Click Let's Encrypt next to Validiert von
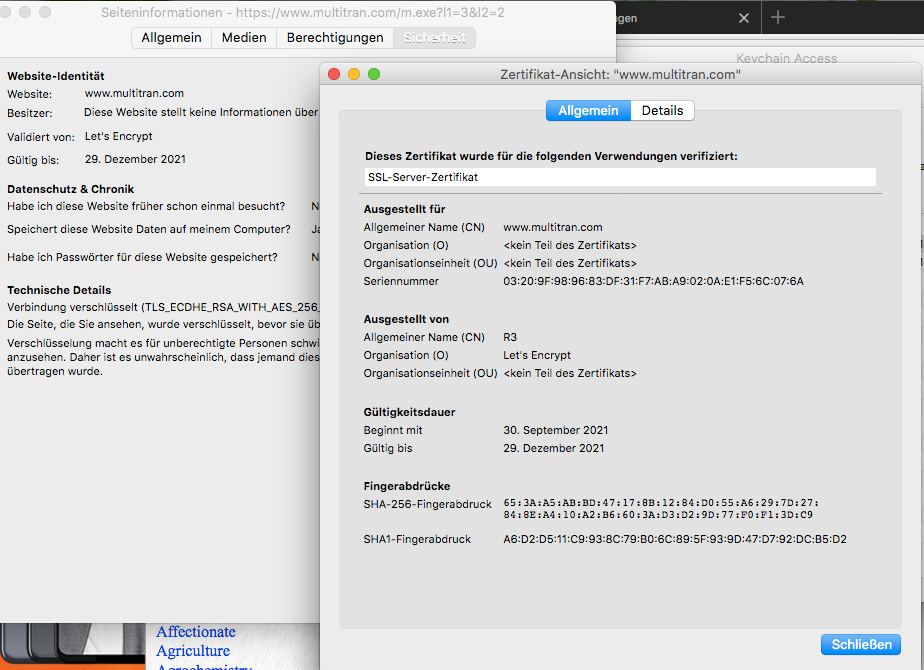924x670 pixels. [118, 136]
